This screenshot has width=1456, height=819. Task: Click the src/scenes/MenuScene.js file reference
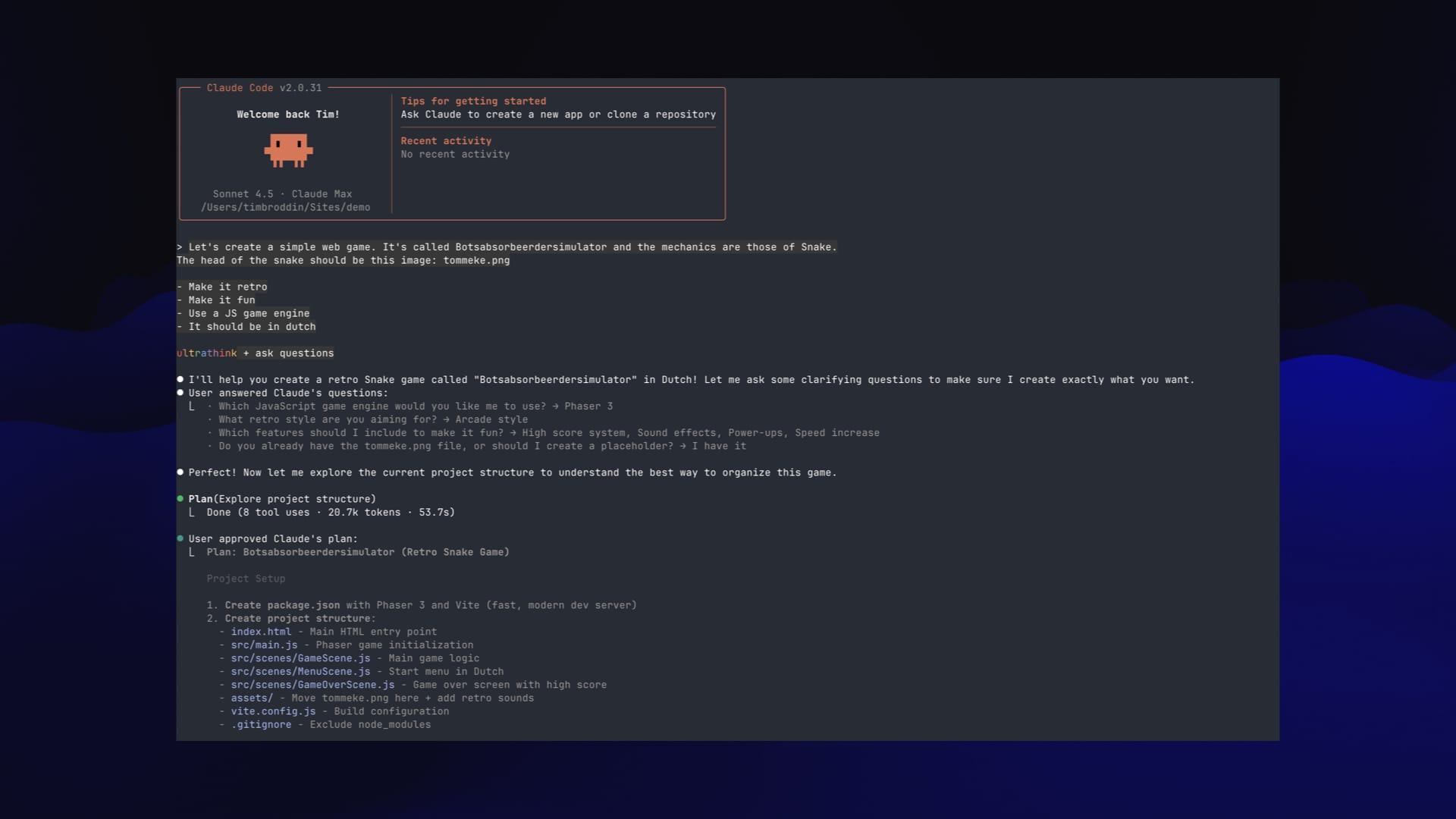[300, 672]
